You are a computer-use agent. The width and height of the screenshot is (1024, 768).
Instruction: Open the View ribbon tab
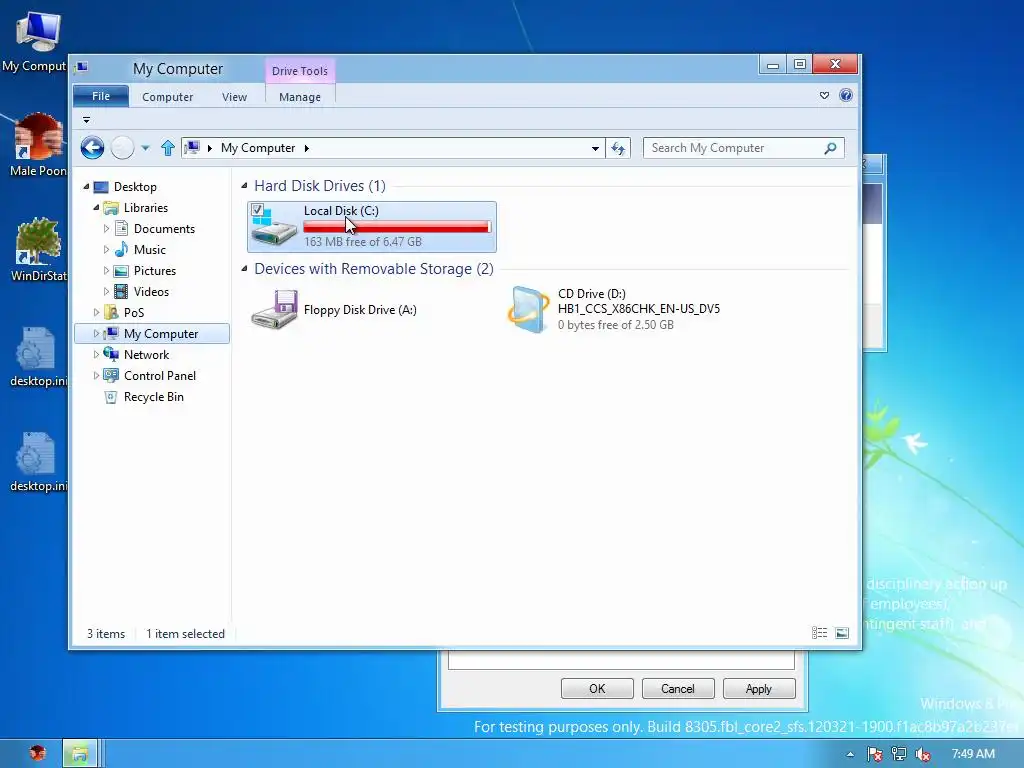(x=234, y=97)
